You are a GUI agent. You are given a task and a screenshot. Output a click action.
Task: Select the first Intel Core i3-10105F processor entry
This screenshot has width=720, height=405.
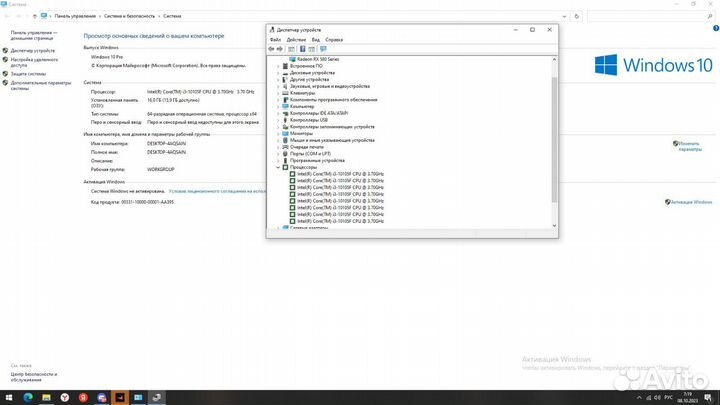(x=340, y=174)
